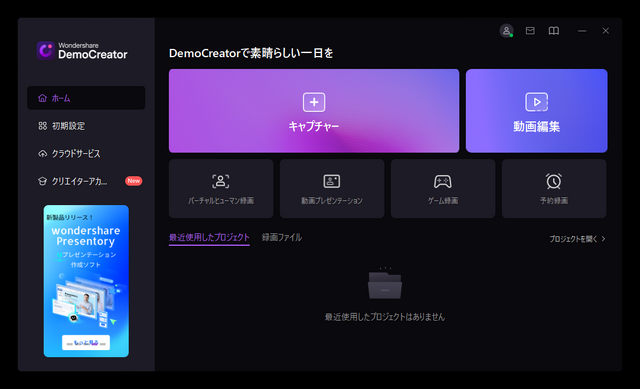Launch ゲーム録画 mode
This screenshot has height=389, width=640.
click(x=443, y=189)
